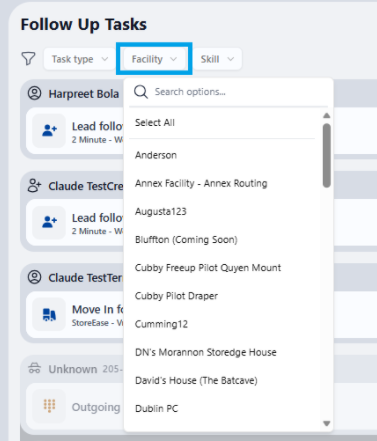Image resolution: width=377 pixels, height=441 pixels.
Task: Click the scroll up arrow in list
Action: [x=327, y=115]
